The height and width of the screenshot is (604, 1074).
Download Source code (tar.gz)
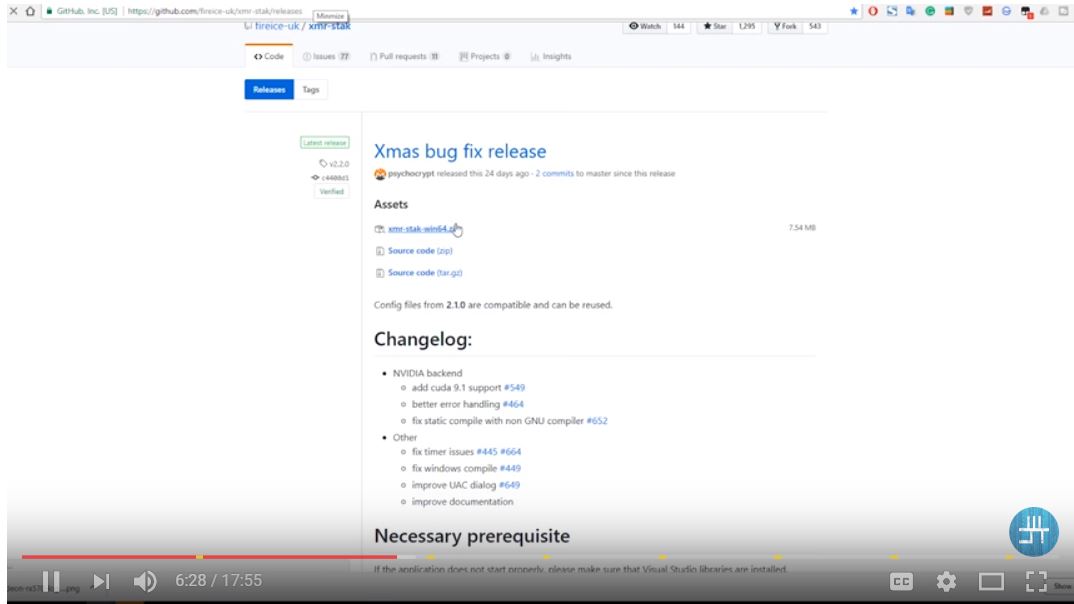tap(425, 273)
